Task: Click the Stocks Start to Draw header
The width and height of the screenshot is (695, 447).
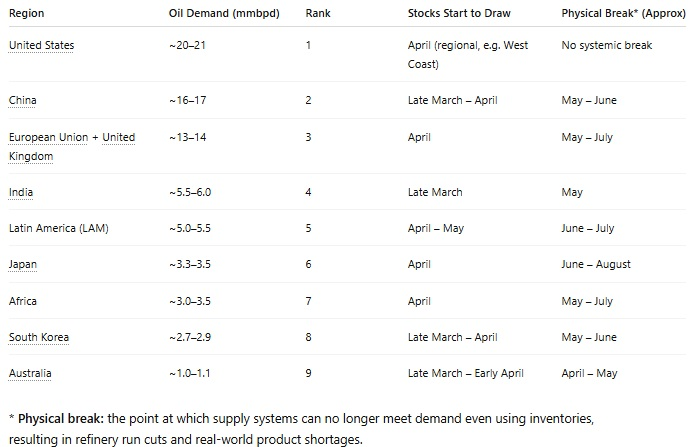Action: (459, 13)
